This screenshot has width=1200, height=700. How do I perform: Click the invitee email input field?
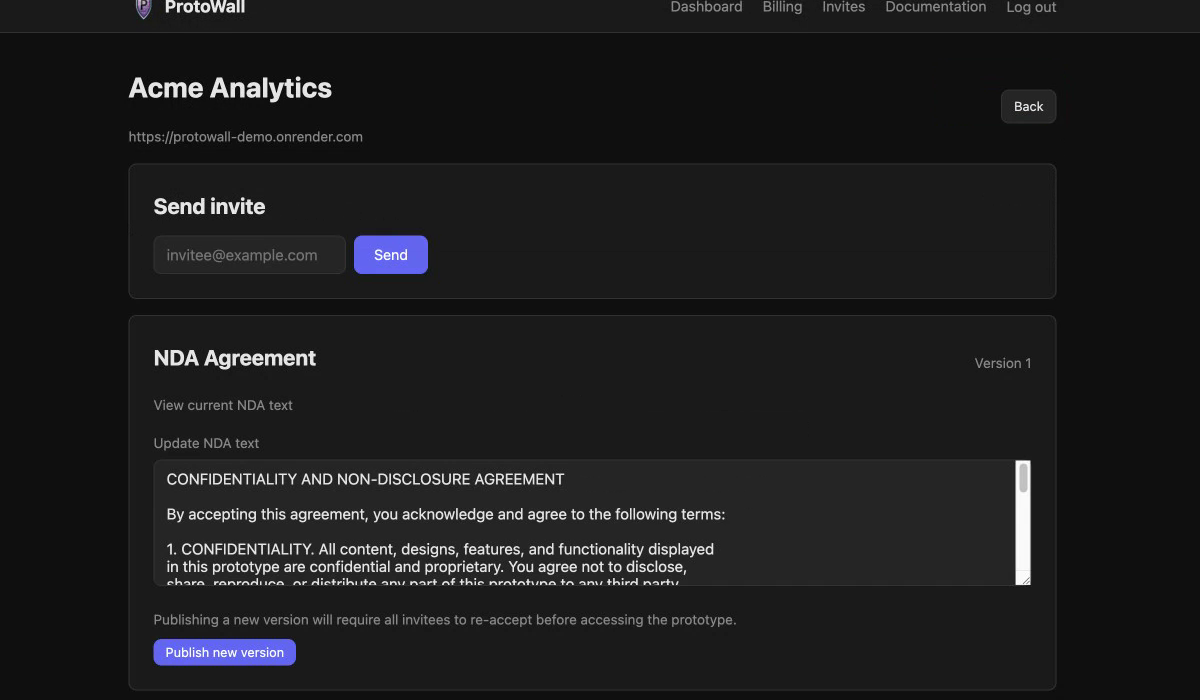[249, 254]
